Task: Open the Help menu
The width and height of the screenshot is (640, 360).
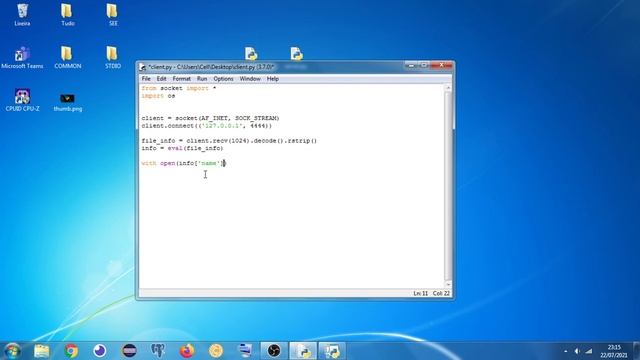Action: coord(273,79)
